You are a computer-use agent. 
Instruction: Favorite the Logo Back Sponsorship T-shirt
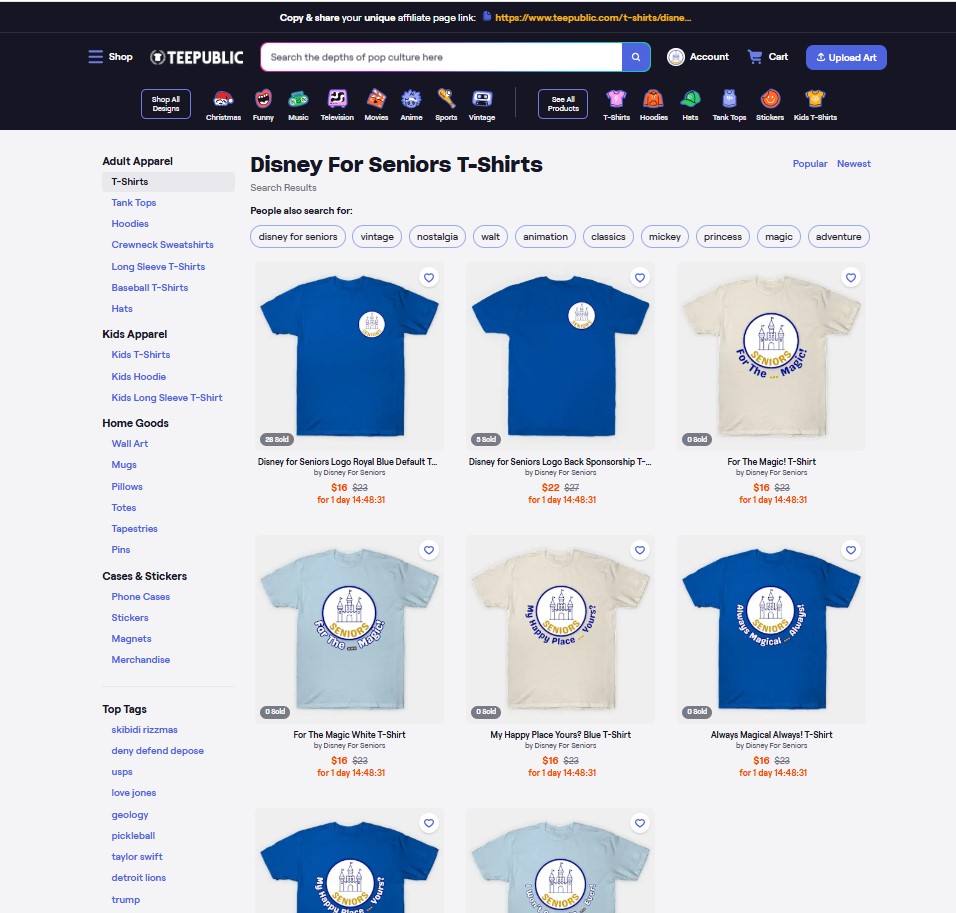point(640,277)
